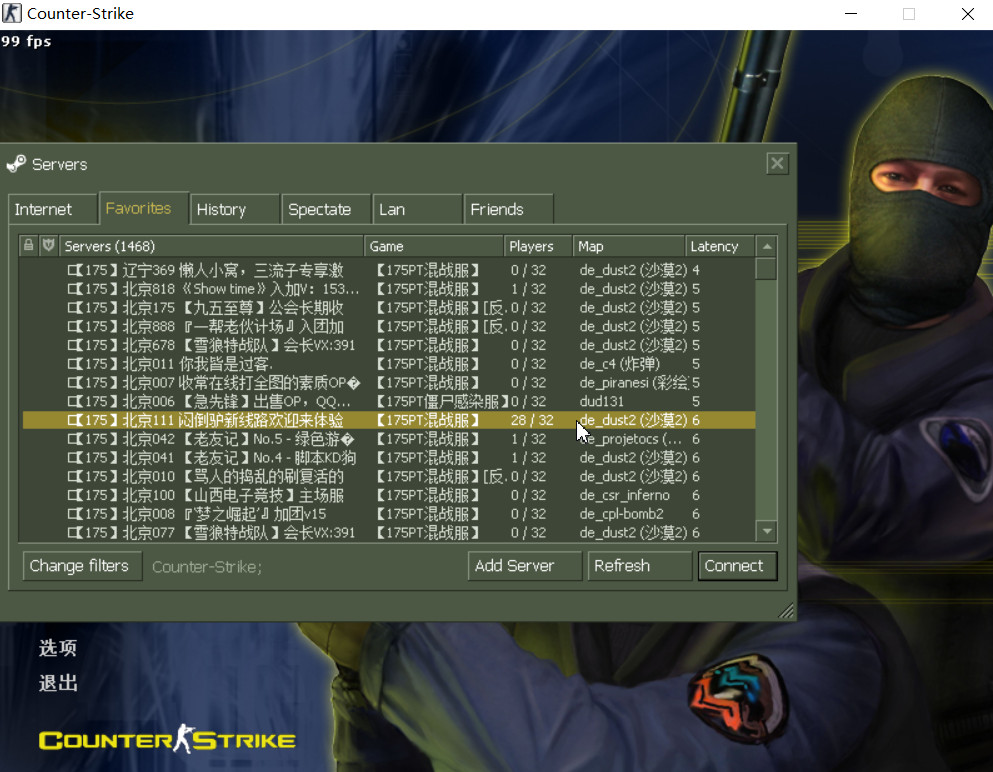
Task: Refresh the server list
Action: click(639, 566)
